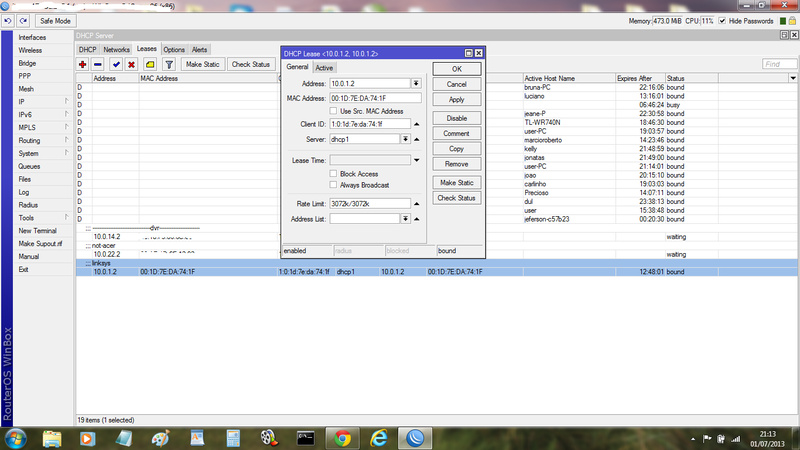The height and width of the screenshot is (450, 800).
Task: Click Comment button in lease dialog
Action: pyautogui.click(x=457, y=133)
